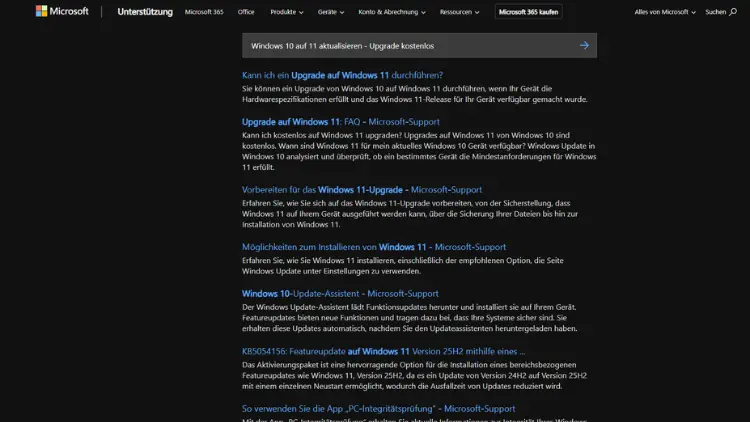Open the KB5054156 Featureupdate result
This screenshot has height=422, width=750.
[384, 351]
